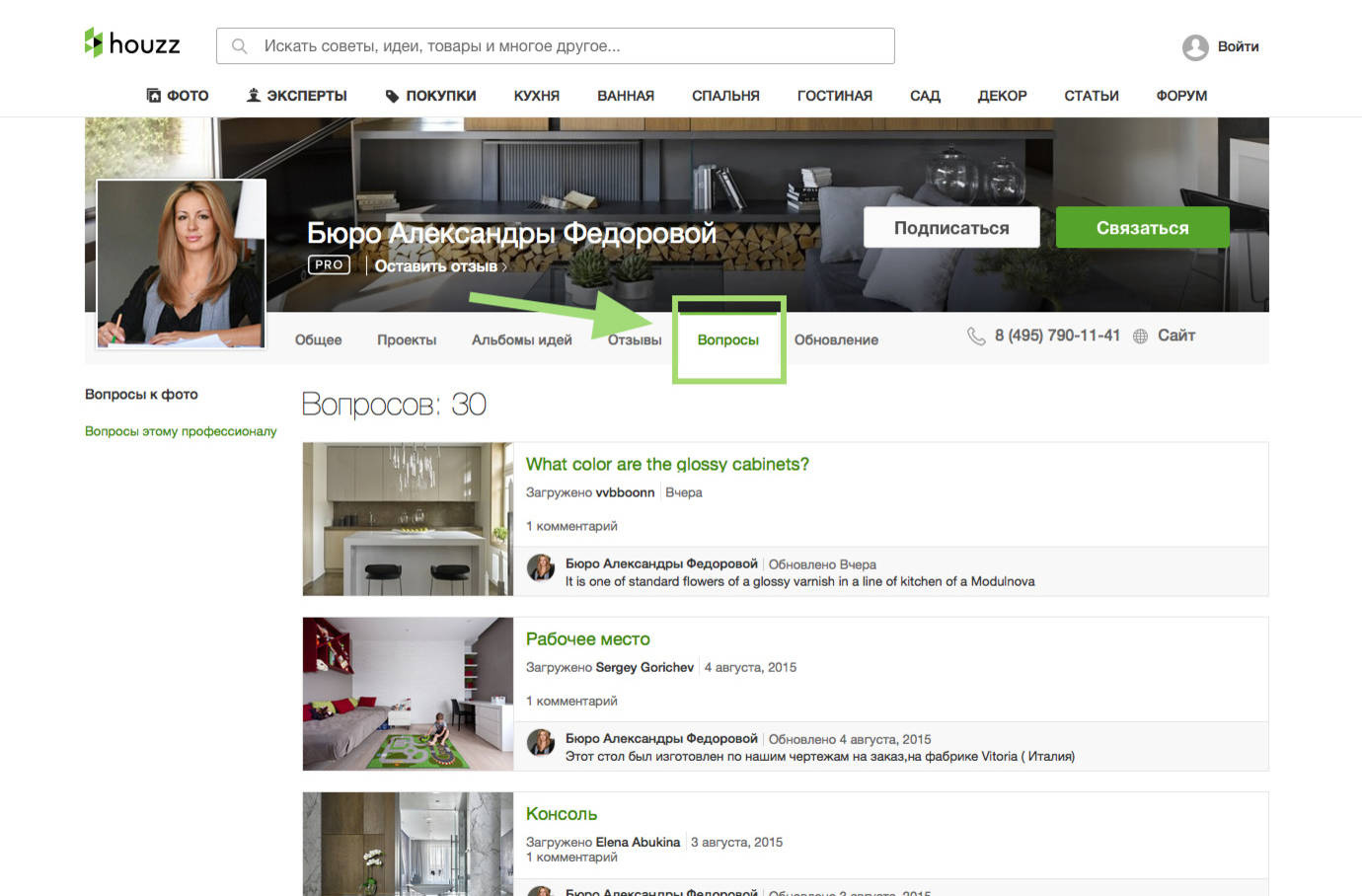
Task: Click the Подписаться button
Action: coord(950,227)
